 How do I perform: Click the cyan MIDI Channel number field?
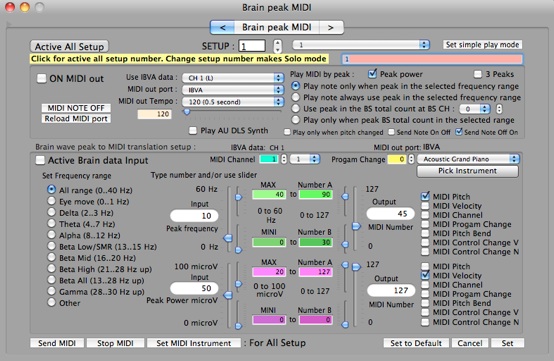pos(269,159)
